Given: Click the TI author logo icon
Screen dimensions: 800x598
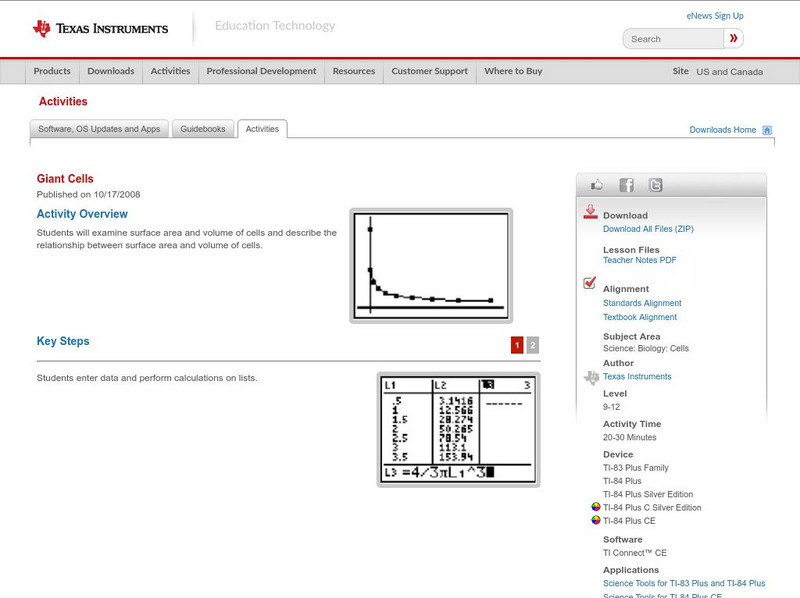Looking at the screenshot, I should click(x=591, y=378).
